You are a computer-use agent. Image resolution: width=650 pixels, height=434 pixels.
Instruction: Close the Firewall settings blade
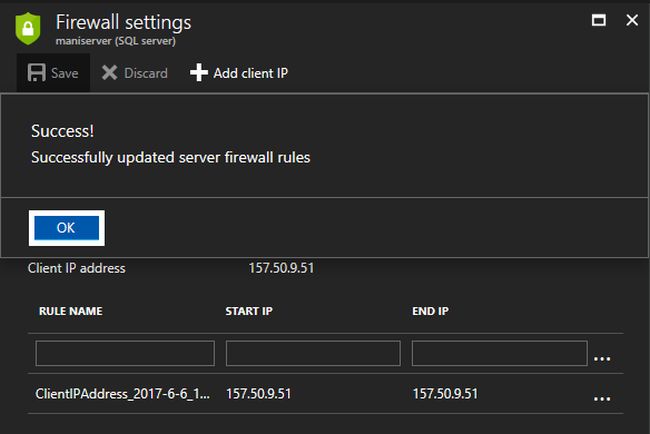(630, 20)
